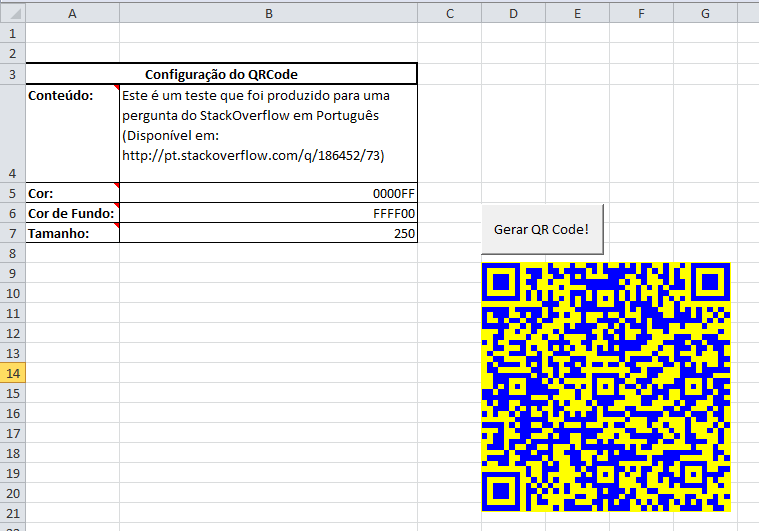Select row 6 header

click(13, 213)
